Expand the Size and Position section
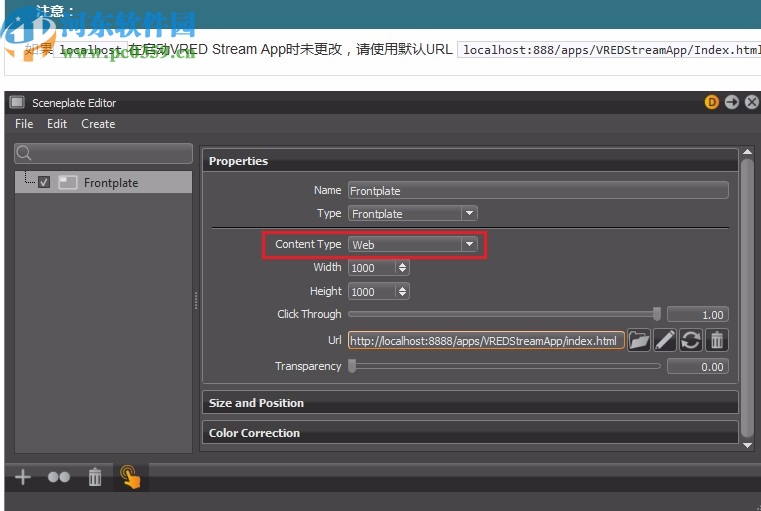The width and height of the screenshot is (761, 511). coord(470,403)
